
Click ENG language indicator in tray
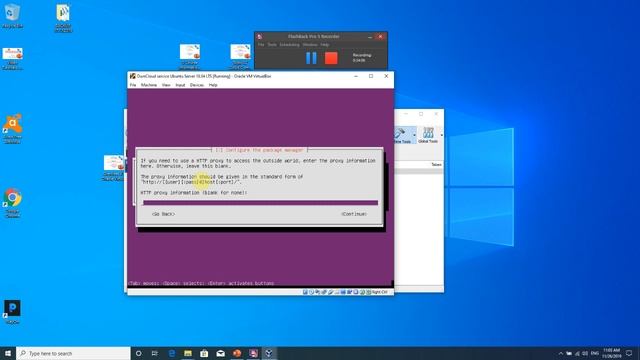click(x=595, y=353)
